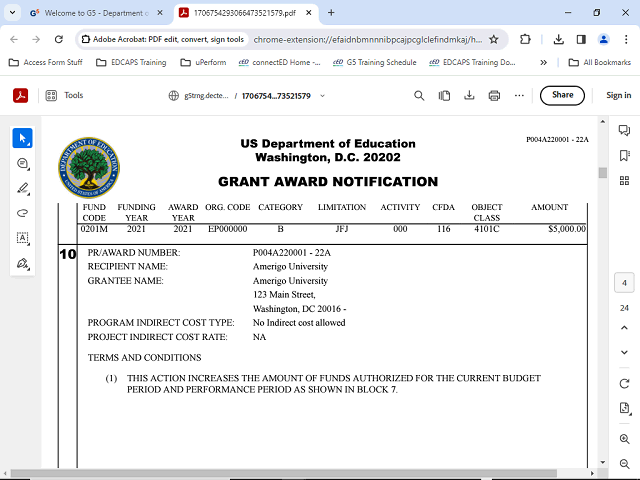Viewport: 640px width, 480px height.
Task: Open the uPerform bookmark folder
Action: [x=203, y=62]
